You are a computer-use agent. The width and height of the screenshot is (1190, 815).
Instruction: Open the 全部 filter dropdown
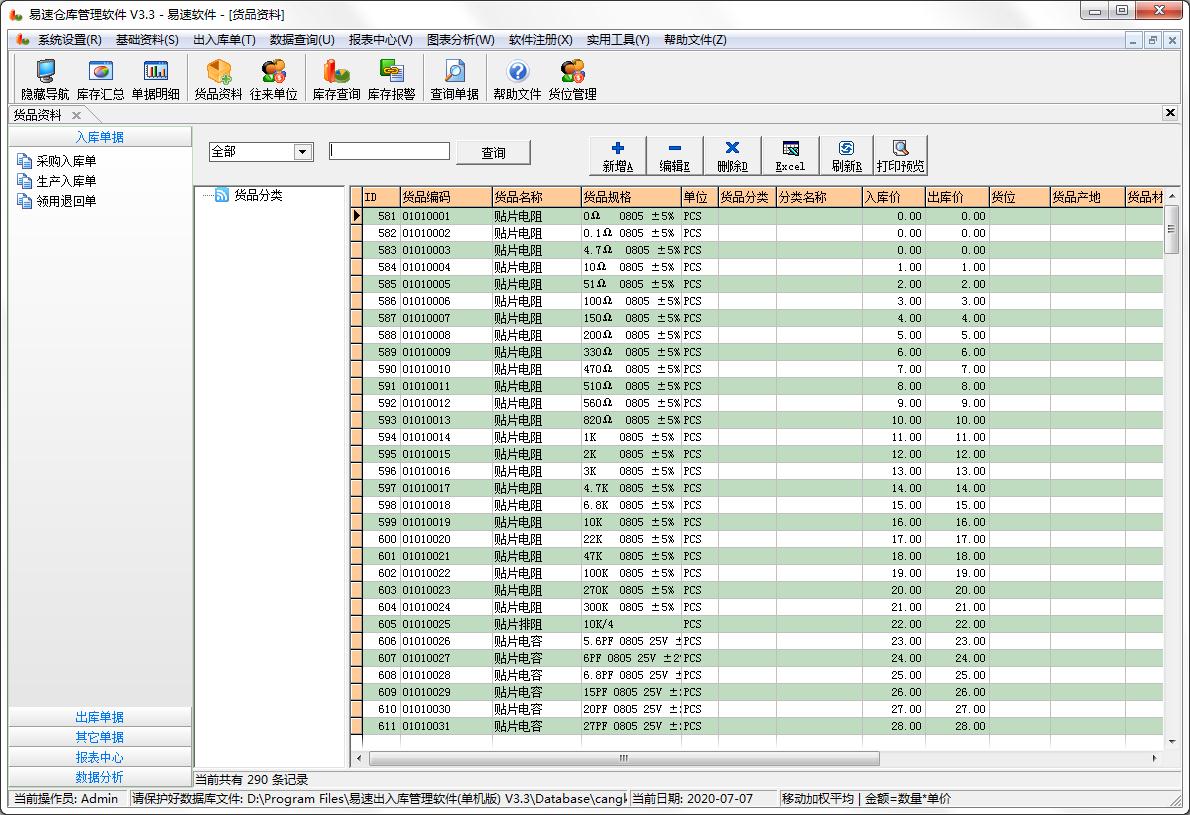pos(303,152)
